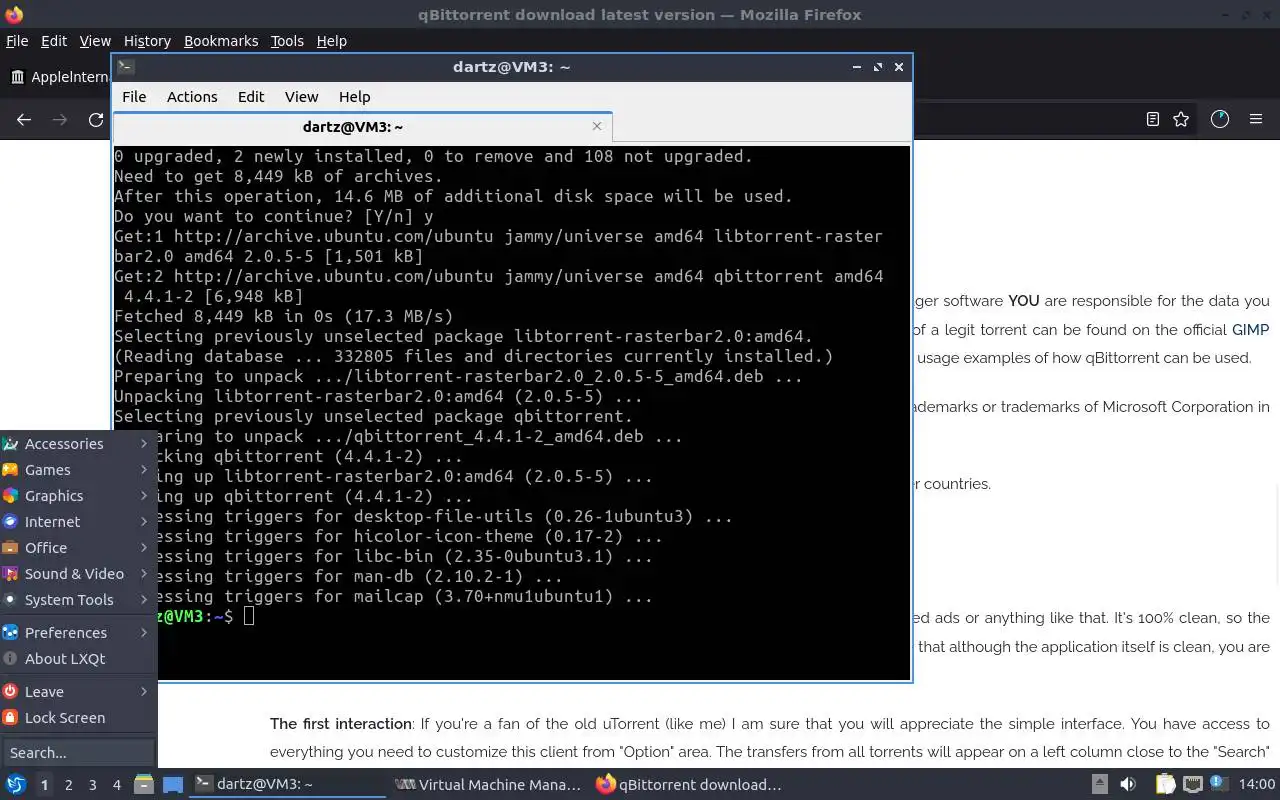Screen dimensions: 1280x800
Task: Launch the file manager from the panel
Action: click(x=144, y=784)
